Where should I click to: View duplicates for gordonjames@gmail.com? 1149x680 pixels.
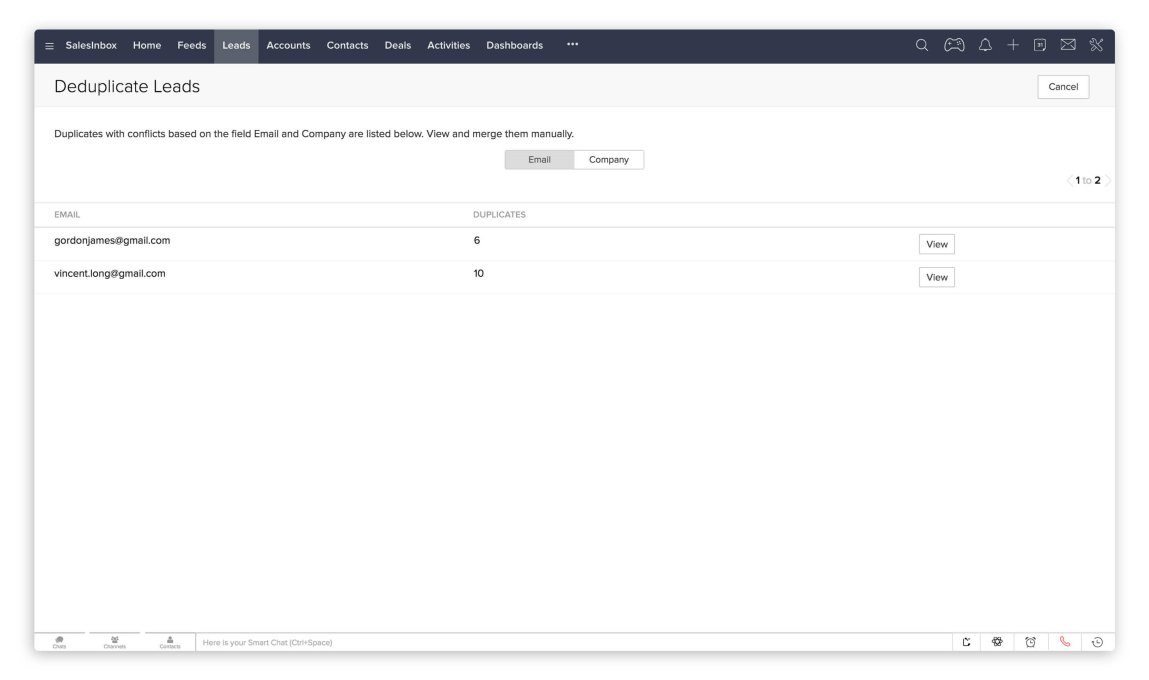[936, 243]
